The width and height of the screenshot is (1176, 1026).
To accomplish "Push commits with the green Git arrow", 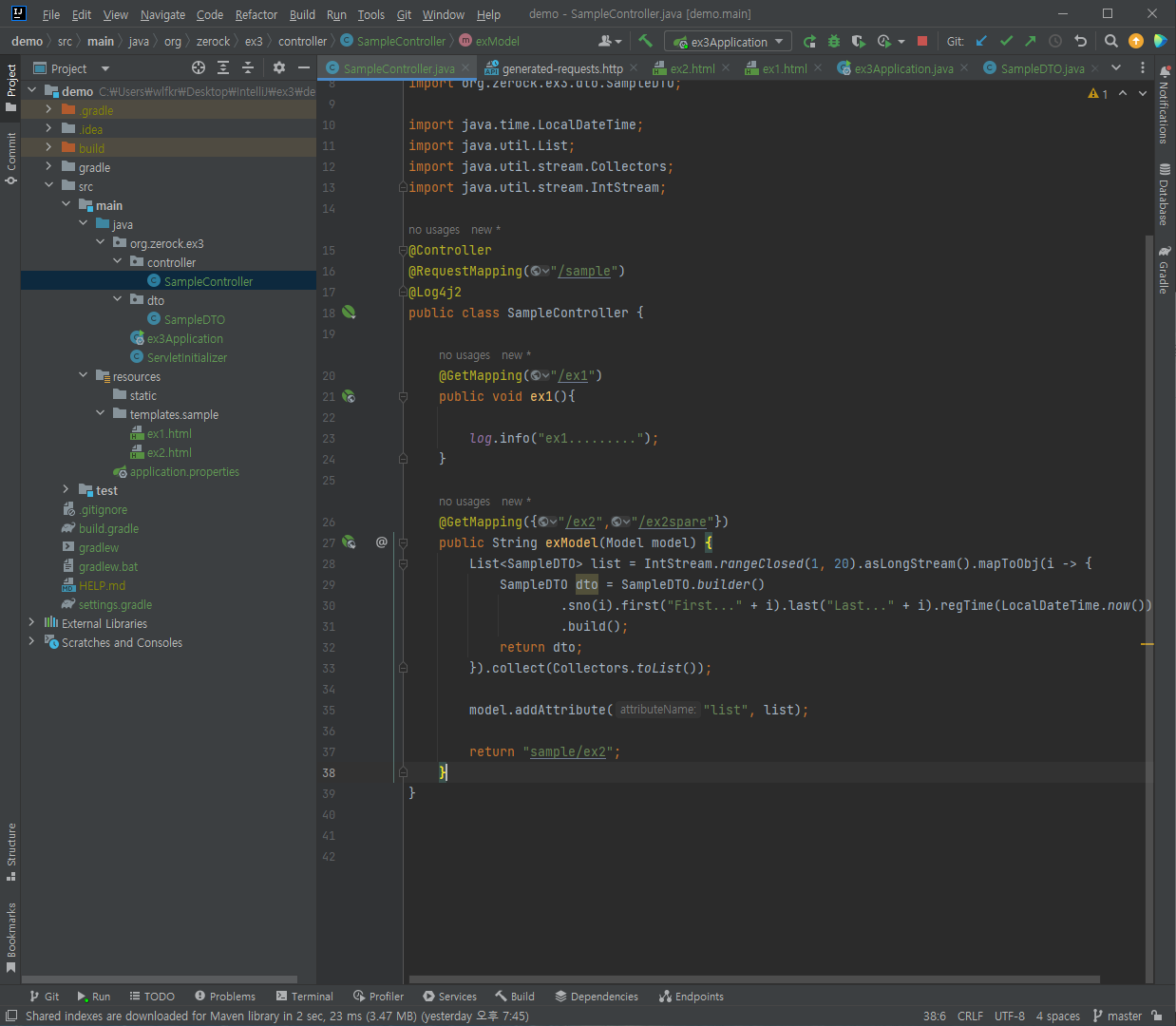I will click(x=1031, y=41).
